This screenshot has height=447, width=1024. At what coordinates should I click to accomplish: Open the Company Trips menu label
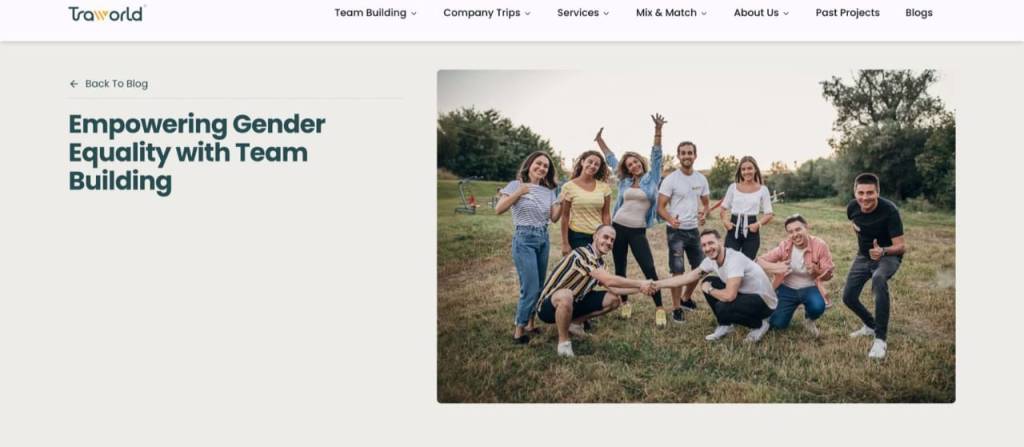pyautogui.click(x=482, y=12)
